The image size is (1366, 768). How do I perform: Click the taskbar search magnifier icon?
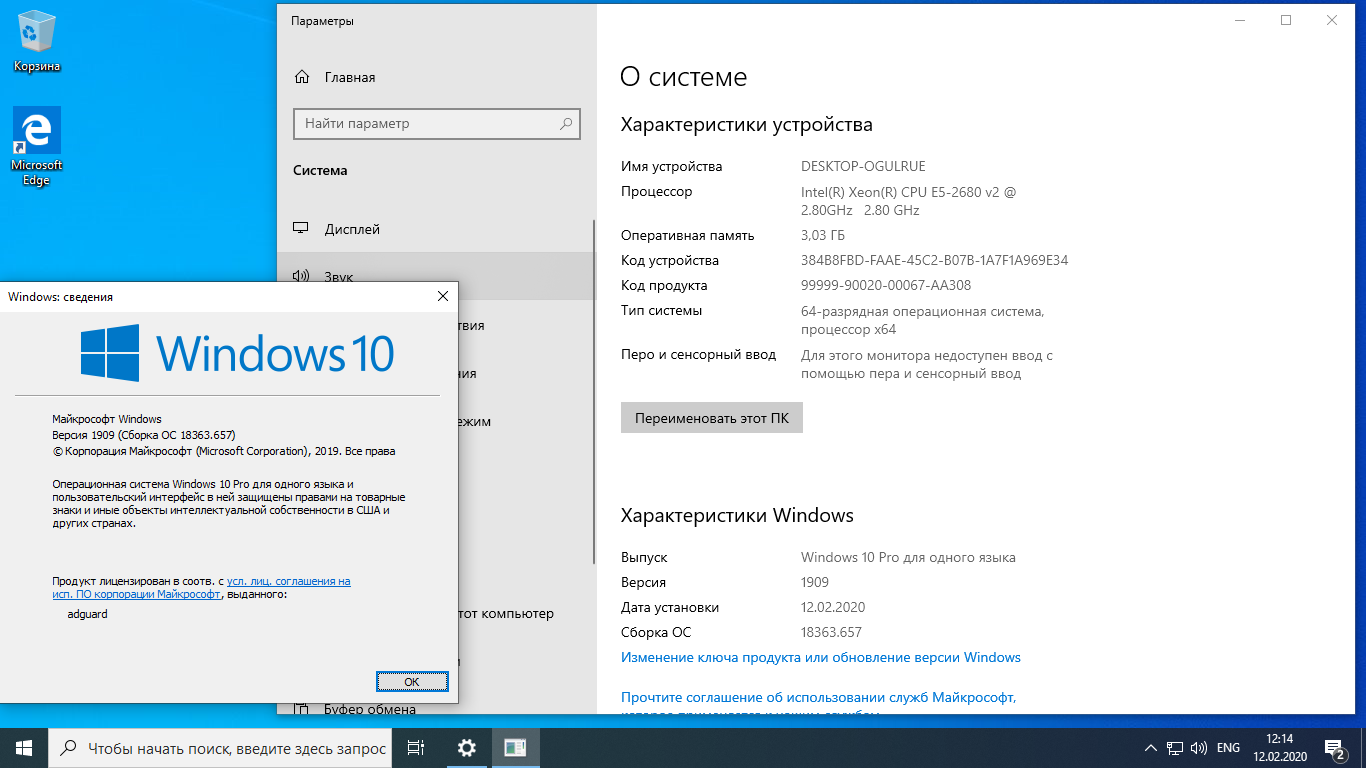(69, 748)
